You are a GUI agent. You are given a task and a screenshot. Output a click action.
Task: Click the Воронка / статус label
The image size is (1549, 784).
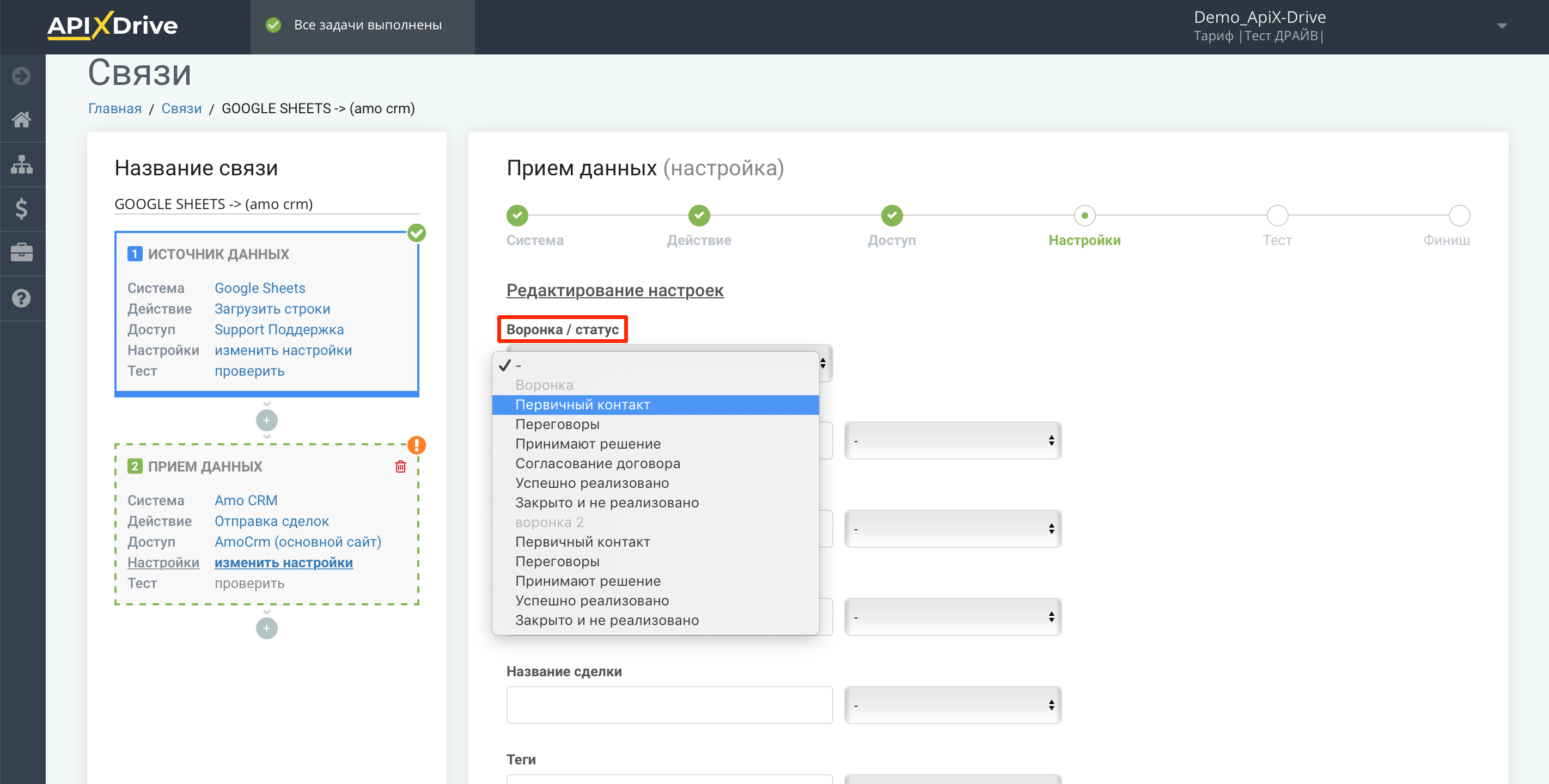562,329
